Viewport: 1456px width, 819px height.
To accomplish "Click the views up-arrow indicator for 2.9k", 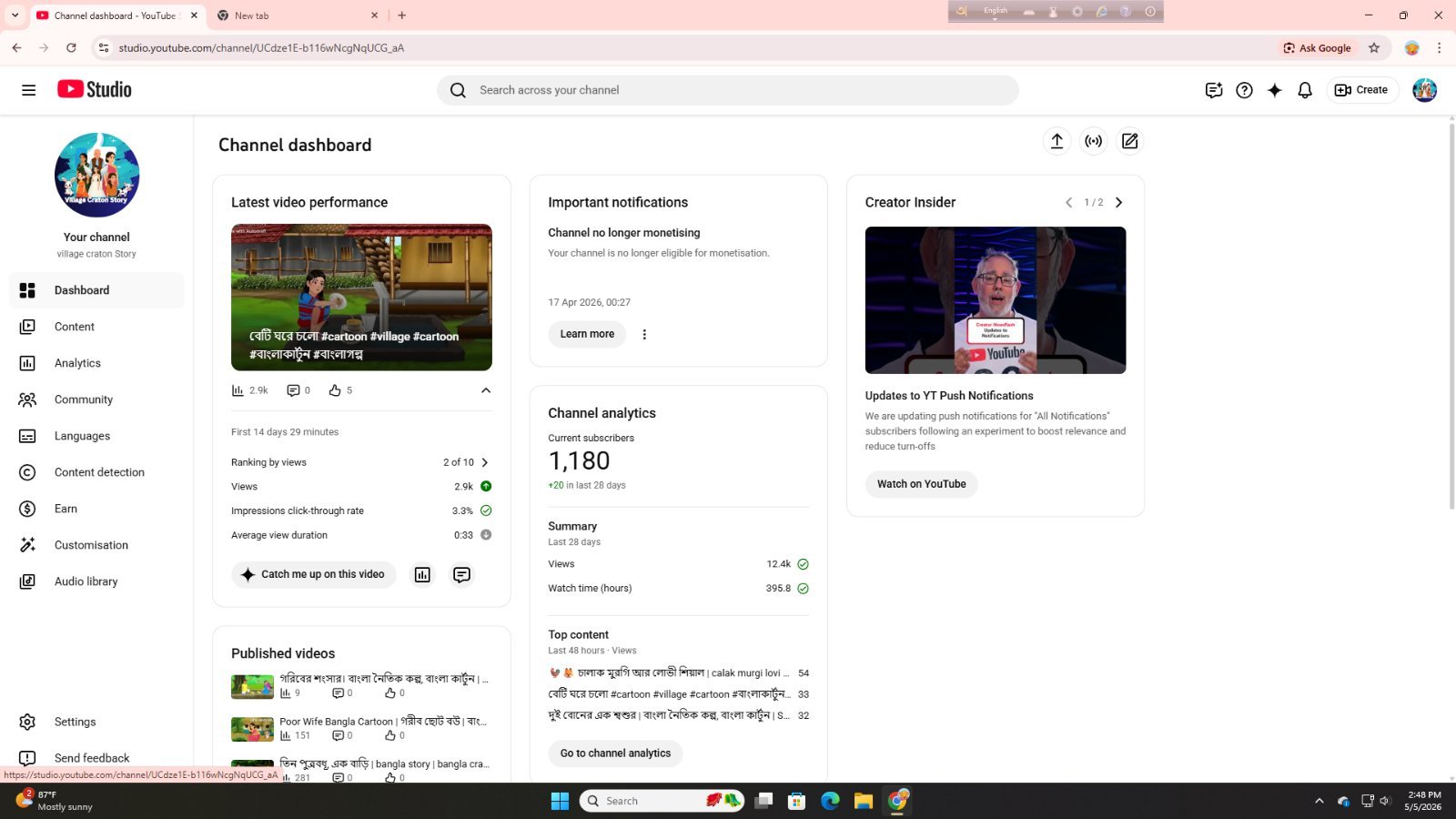I will [x=486, y=487].
